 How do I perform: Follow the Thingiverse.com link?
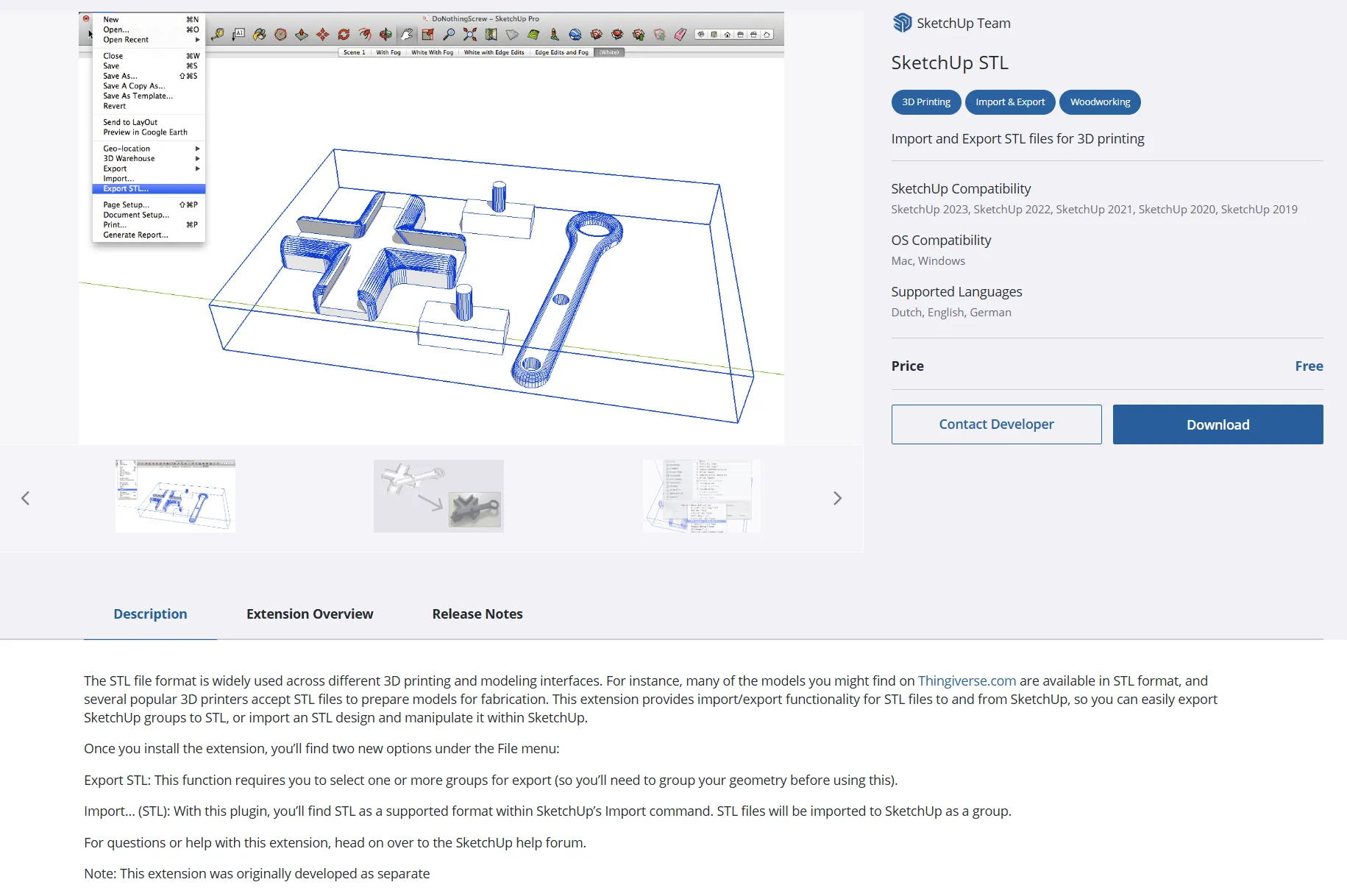point(967,681)
